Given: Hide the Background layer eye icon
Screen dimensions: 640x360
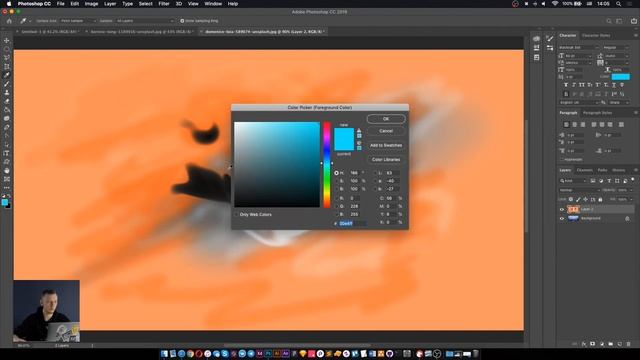Looking at the screenshot, I should pos(562,218).
